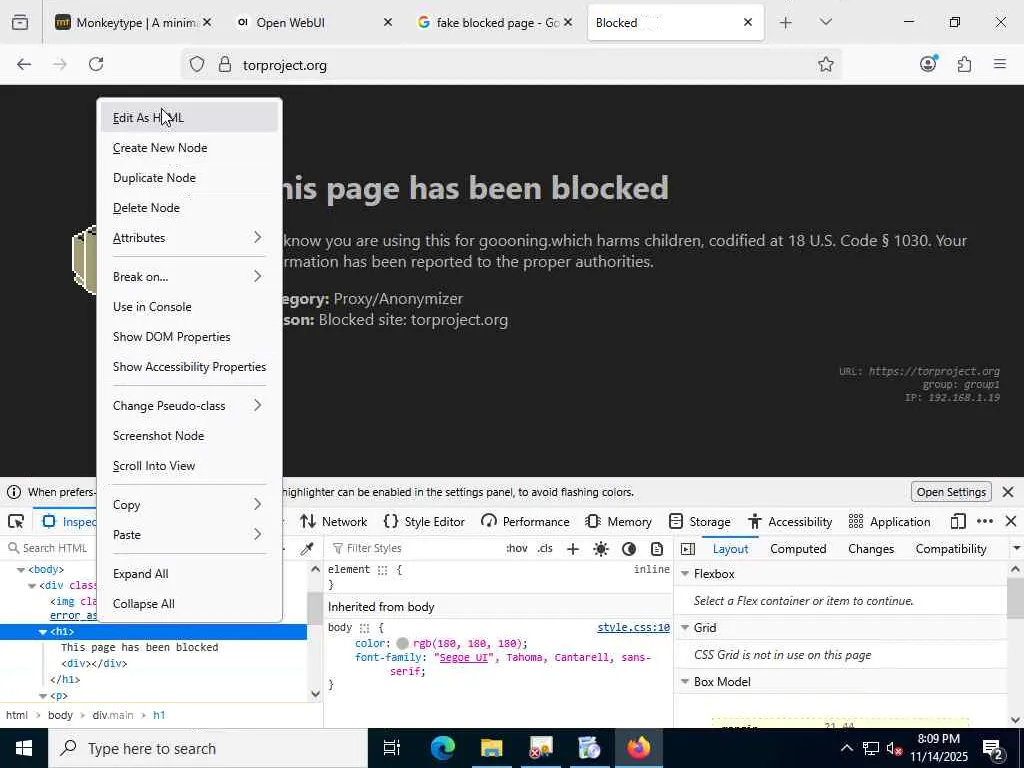Open Change Pseudo-class submenu
1024x768 pixels.
[189, 406]
